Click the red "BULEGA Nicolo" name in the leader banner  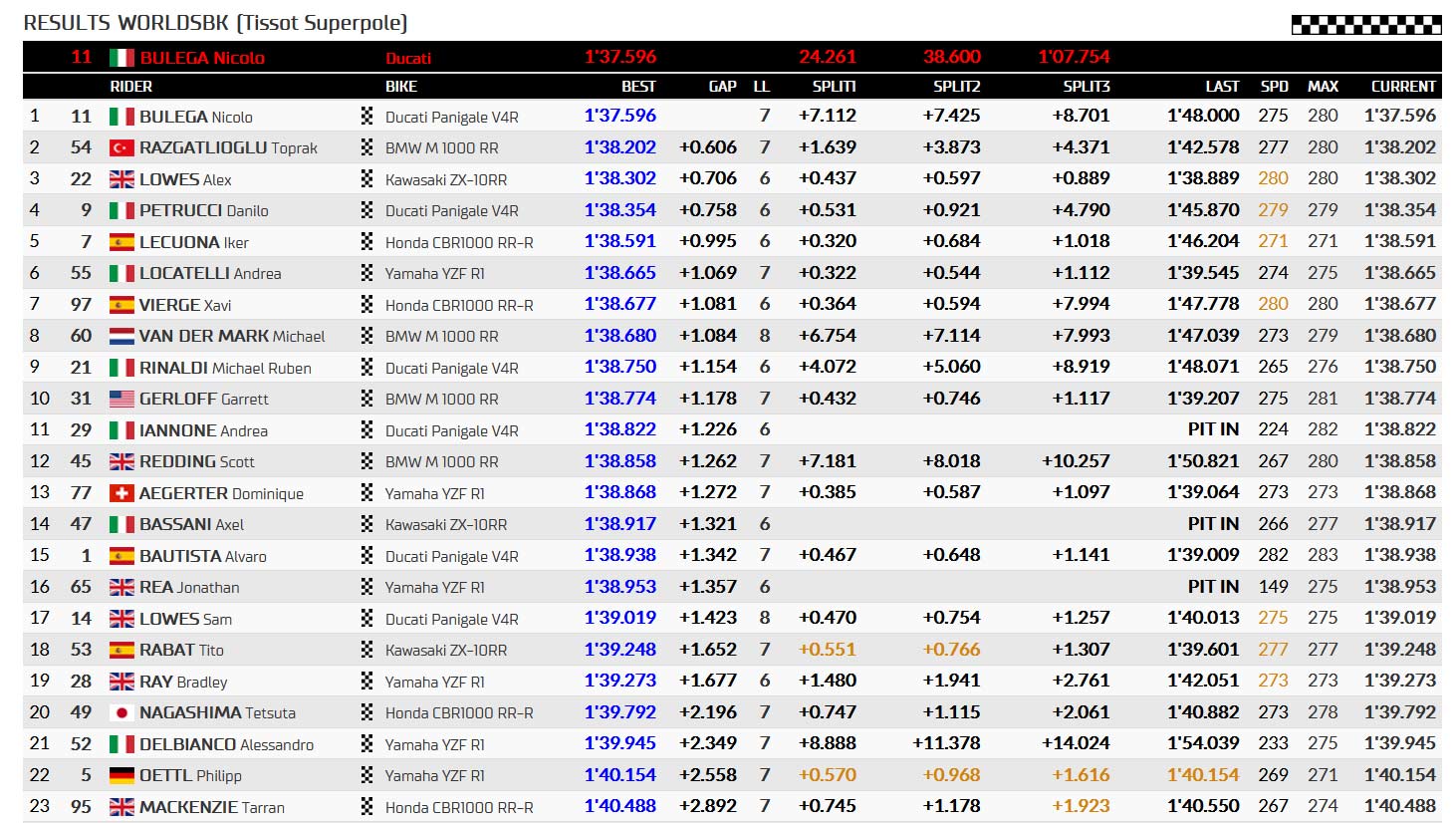[x=202, y=58]
